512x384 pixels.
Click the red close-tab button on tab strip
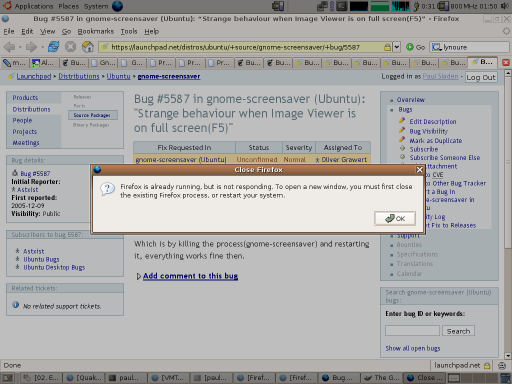(x=506, y=63)
